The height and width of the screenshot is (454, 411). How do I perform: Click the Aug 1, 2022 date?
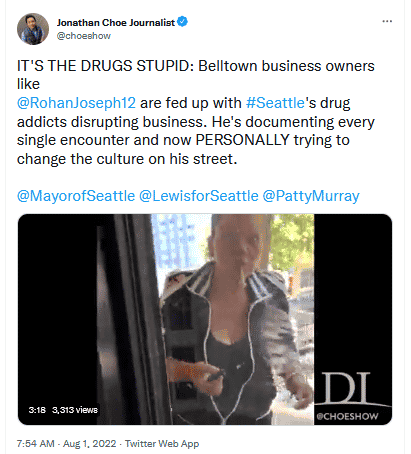(90, 444)
